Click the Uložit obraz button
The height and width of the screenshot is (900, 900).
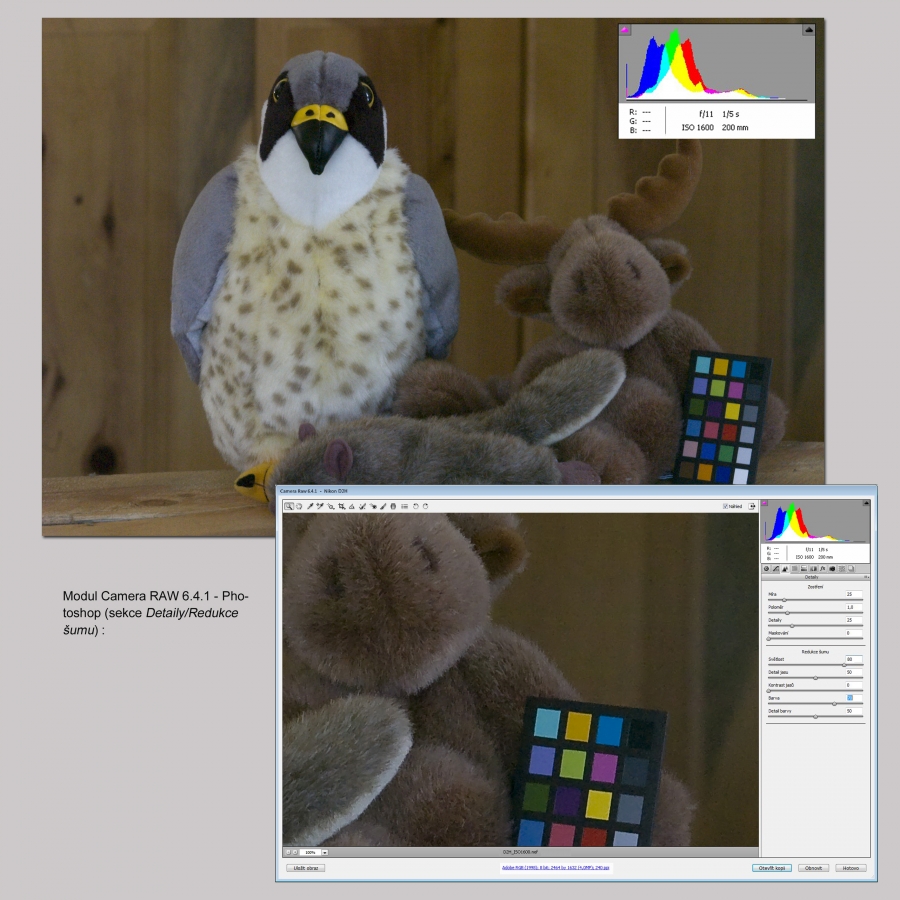306,868
